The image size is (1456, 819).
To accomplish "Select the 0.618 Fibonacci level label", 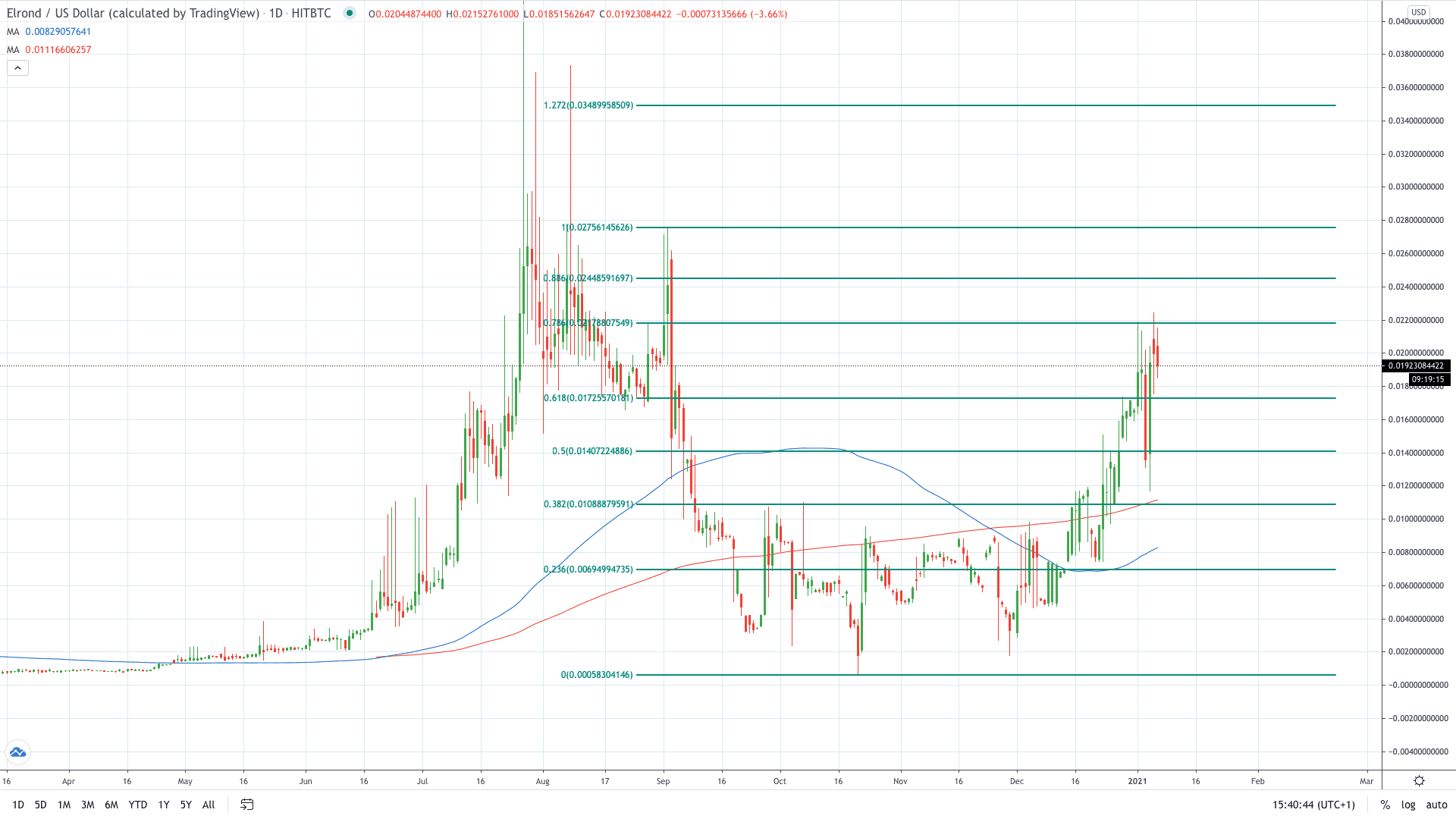I will pyautogui.click(x=588, y=398).
